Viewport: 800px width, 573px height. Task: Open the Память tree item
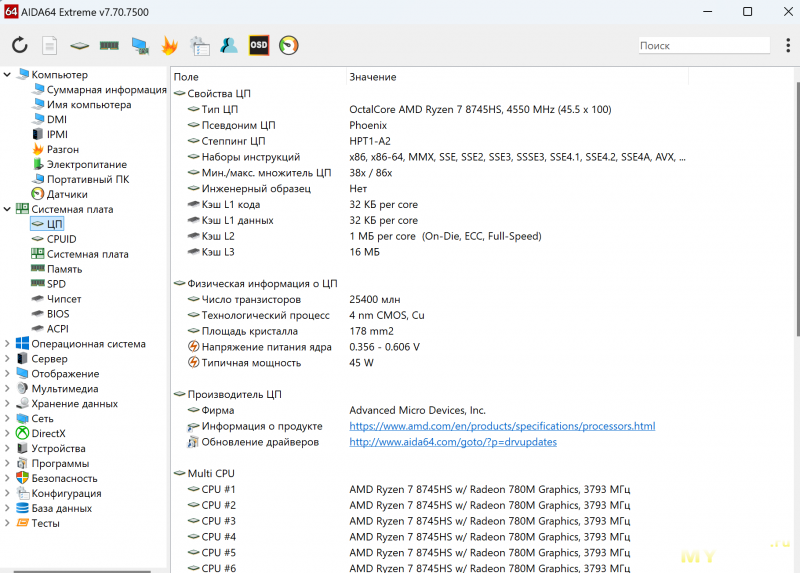click(x=64, y=269)
